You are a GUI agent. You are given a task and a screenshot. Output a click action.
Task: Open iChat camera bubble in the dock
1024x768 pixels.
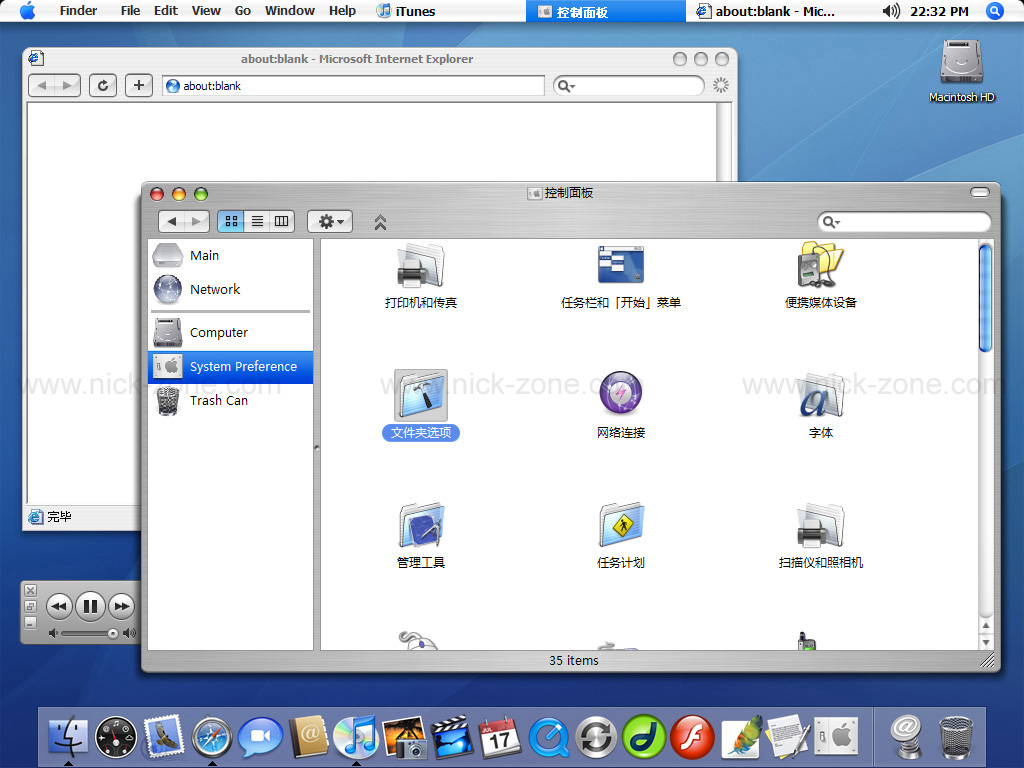tap(260, 737)
